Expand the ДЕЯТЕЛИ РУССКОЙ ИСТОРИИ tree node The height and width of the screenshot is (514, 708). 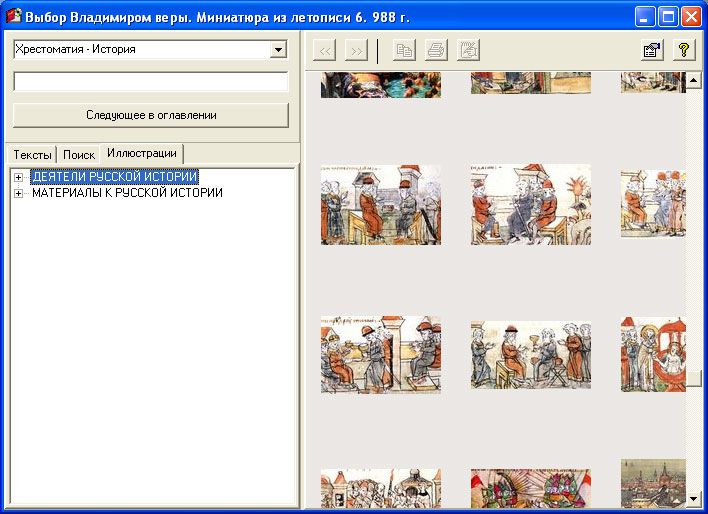click(18, 177)
